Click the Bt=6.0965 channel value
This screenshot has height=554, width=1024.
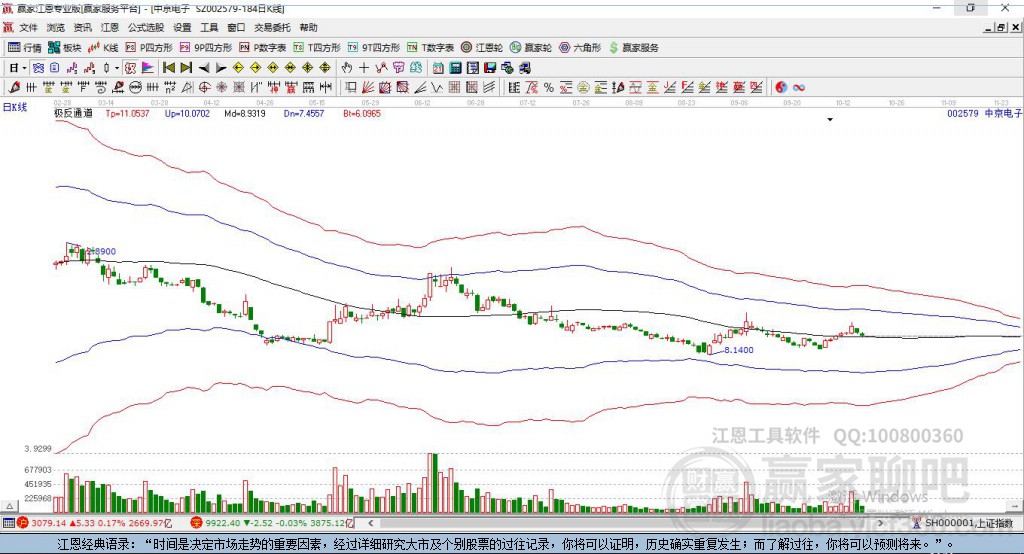(362, 113)
